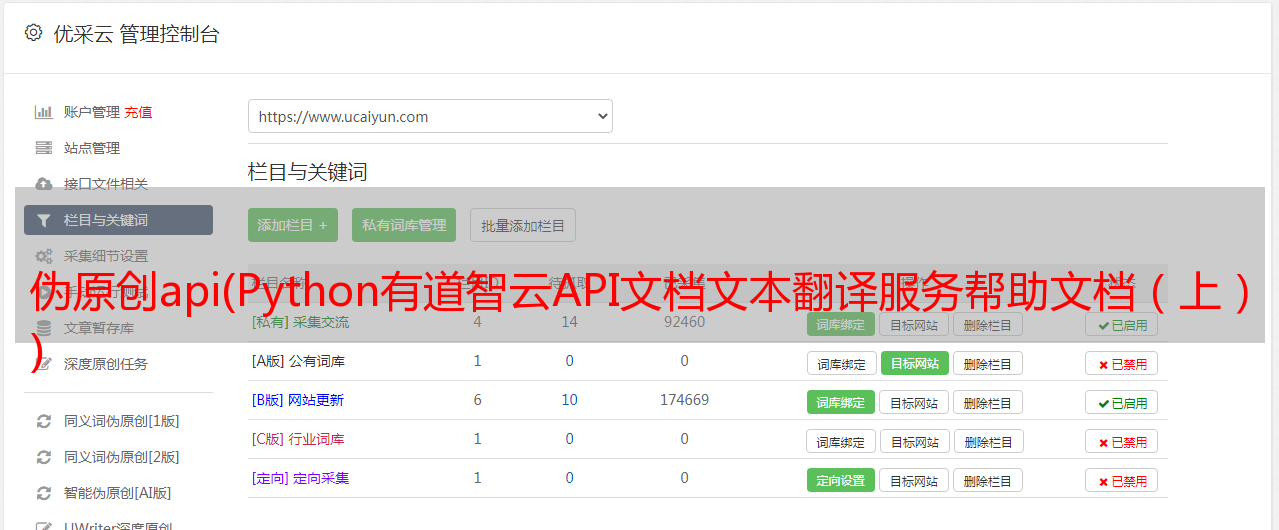Select the 栏目与关键词 sidebar item

[118, 220]
